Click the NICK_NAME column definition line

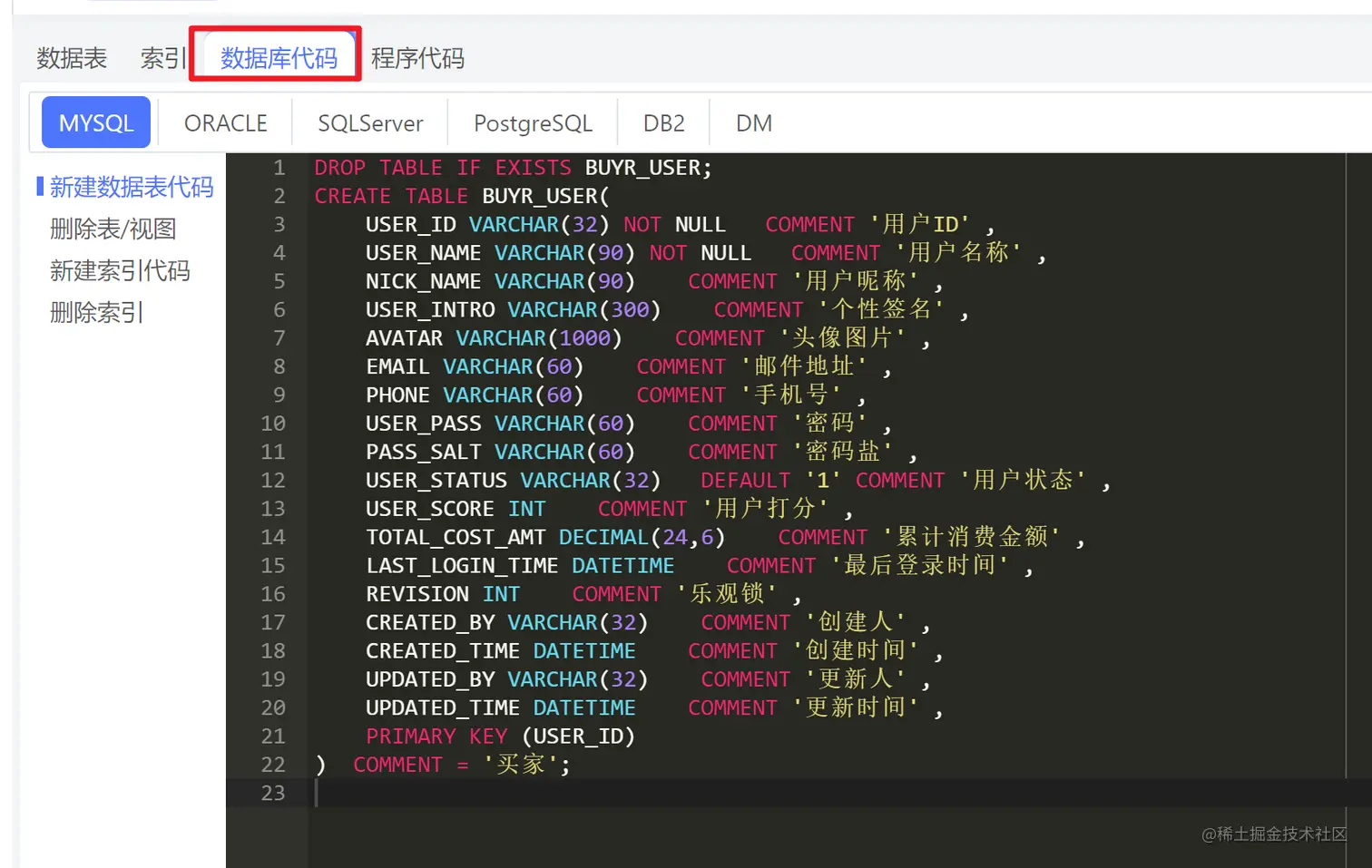tap(654, 281)
